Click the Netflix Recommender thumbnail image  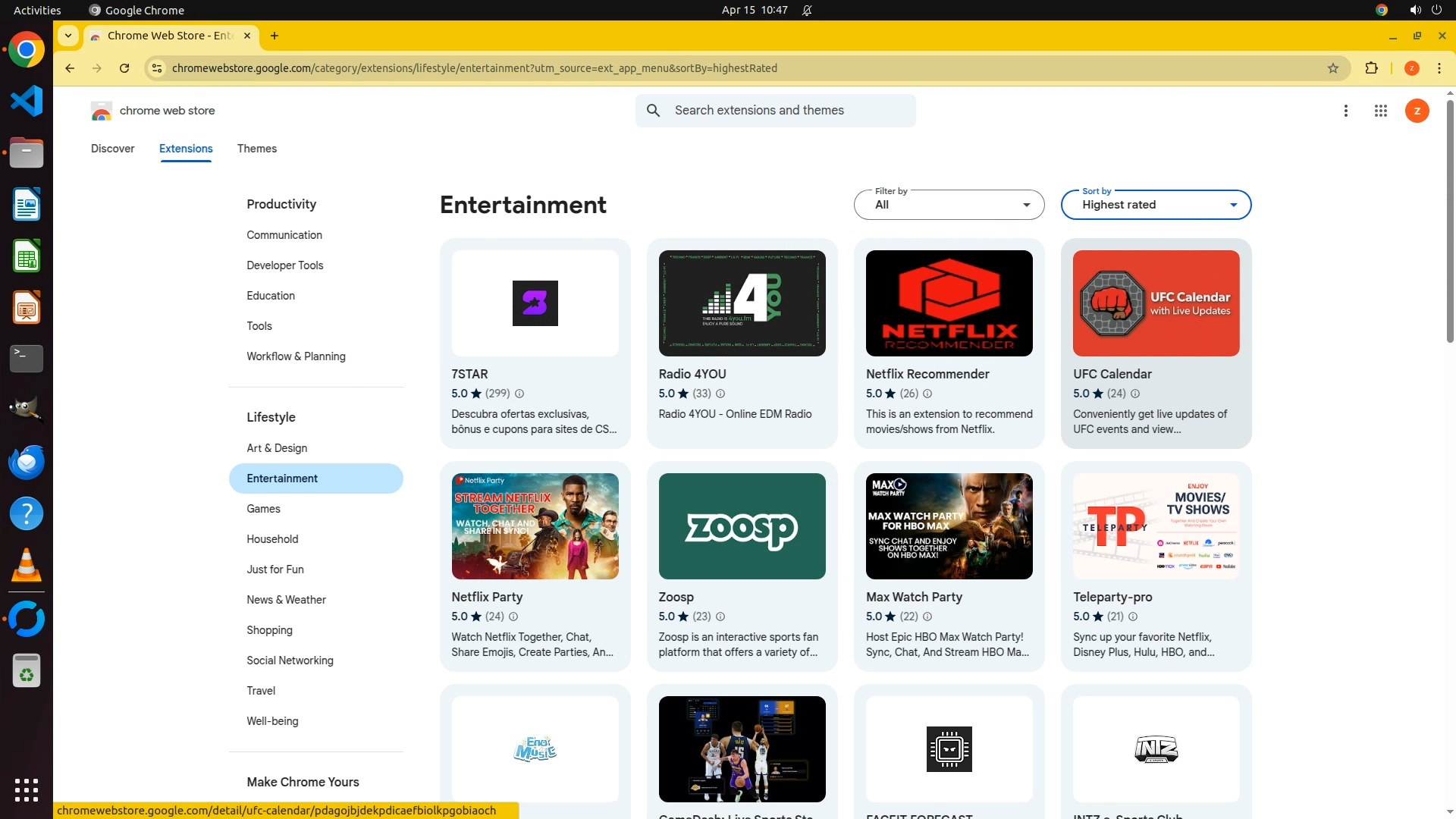click(x=949, y=303)
